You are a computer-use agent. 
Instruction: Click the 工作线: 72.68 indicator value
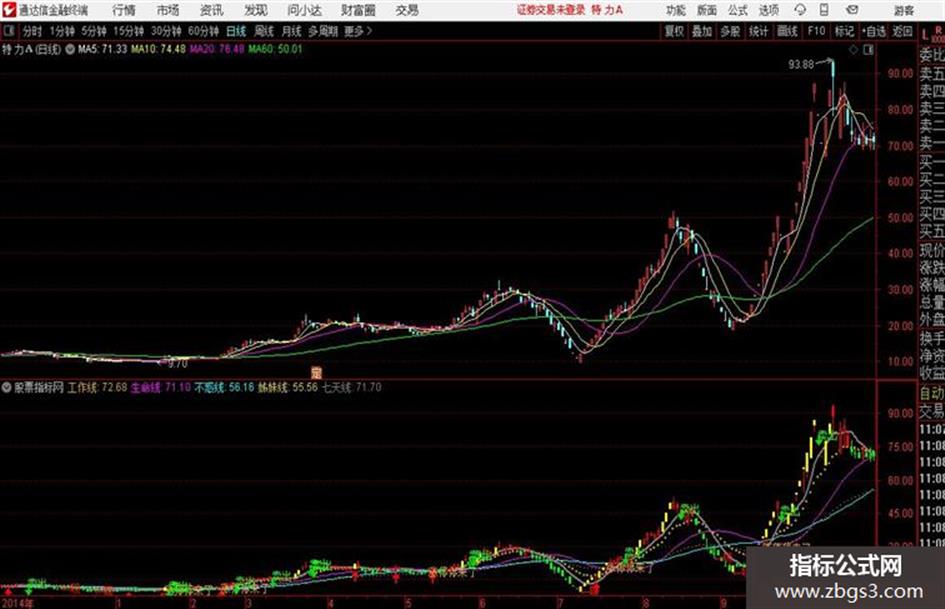pos(97,387)
